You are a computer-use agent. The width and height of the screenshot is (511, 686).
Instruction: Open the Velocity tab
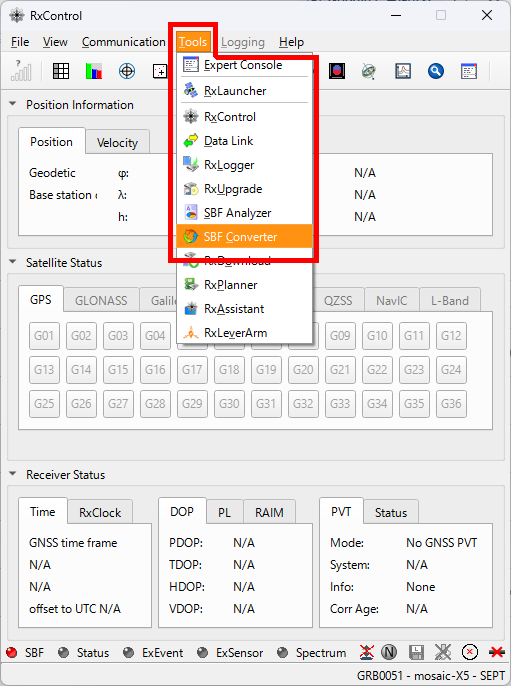point(117,142)
